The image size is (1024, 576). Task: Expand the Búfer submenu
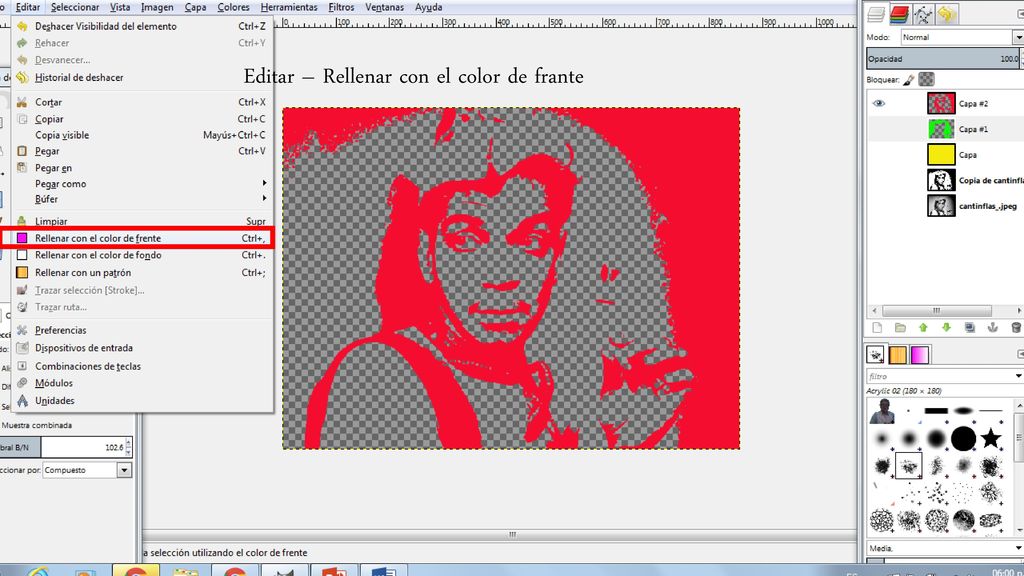point(142,199)
